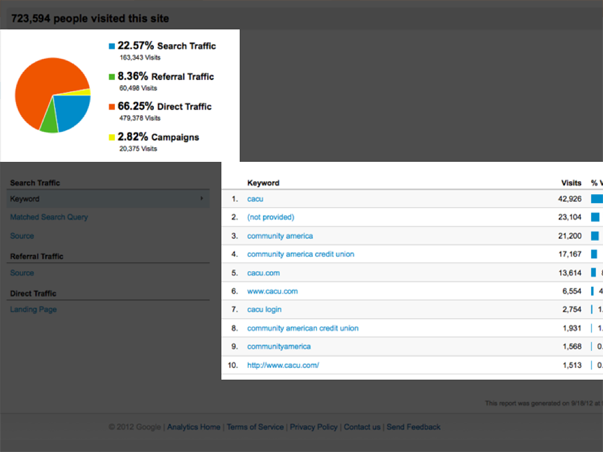603x452 pixels.
Task: Open the 'www.cacu.com' keyword link
Action: (x=272, y=291)
